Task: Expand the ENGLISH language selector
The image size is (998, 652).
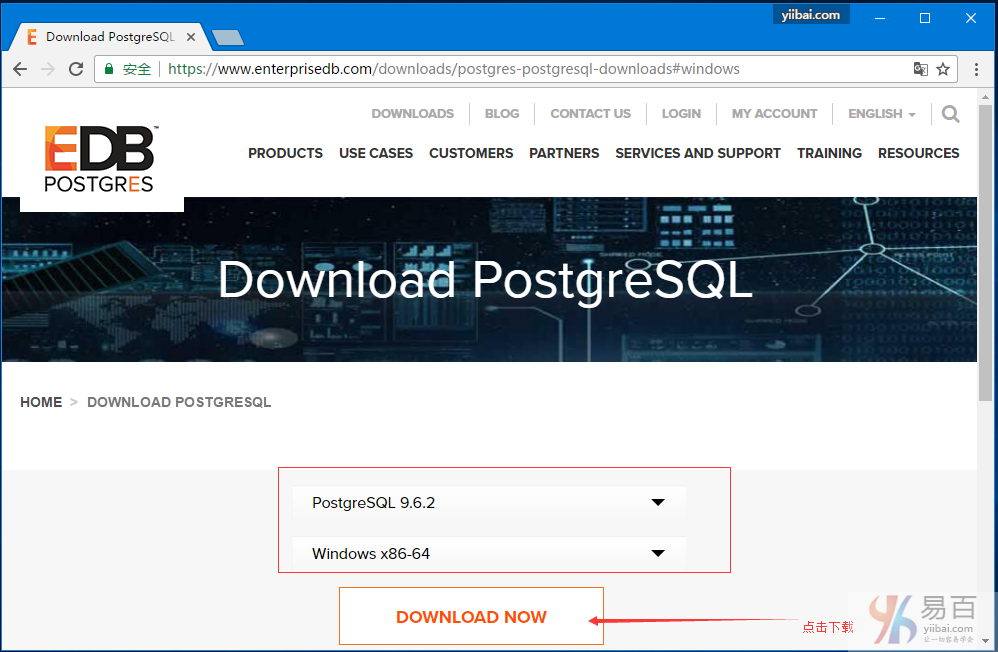Action: tap(880, 114)
